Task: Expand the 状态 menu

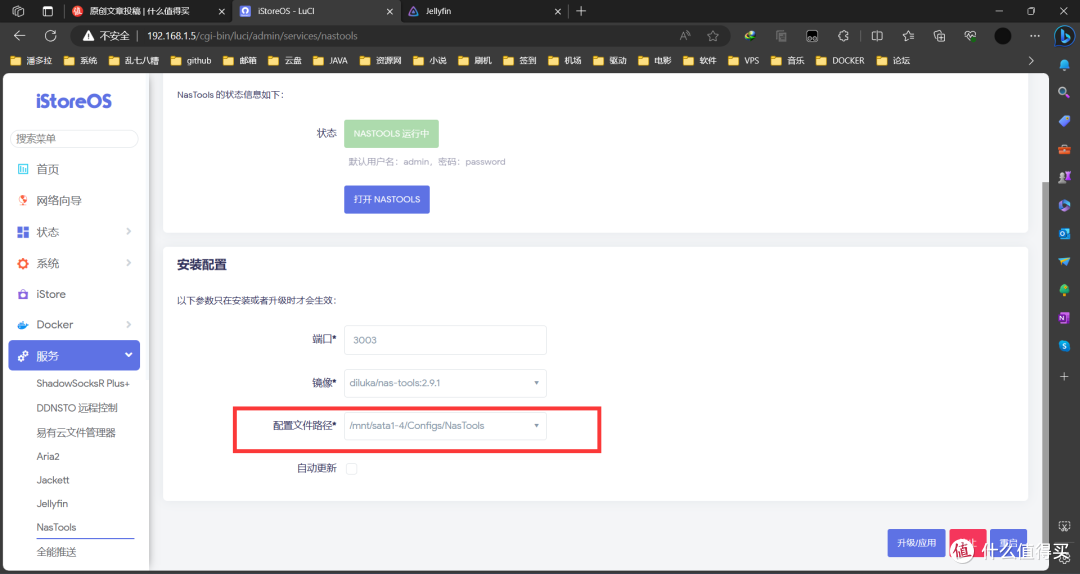Action: [74, 232]
